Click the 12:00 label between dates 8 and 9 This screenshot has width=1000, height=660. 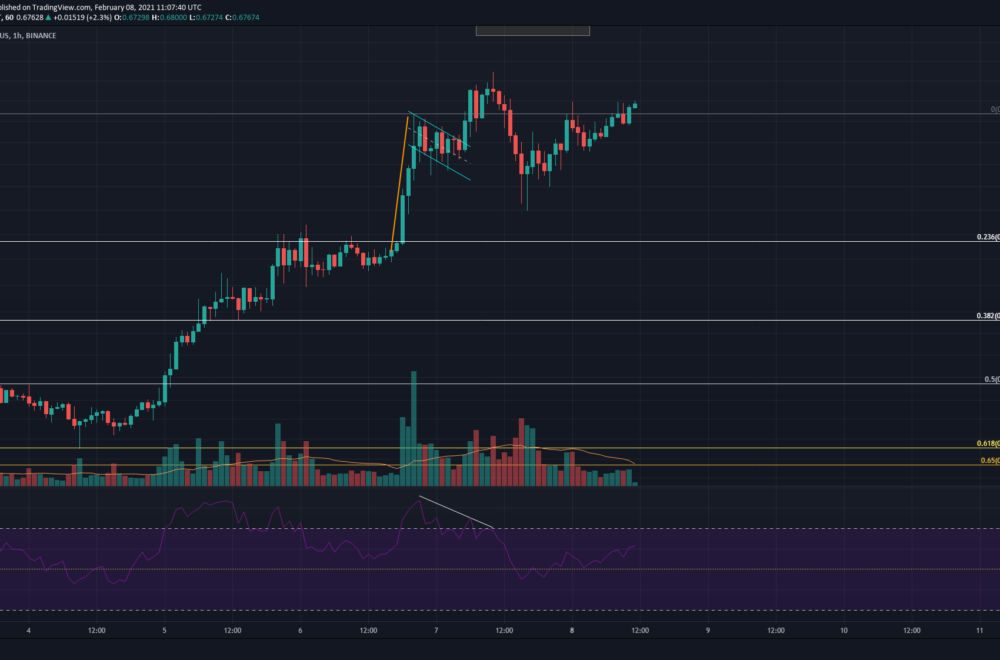coord(640,631)
